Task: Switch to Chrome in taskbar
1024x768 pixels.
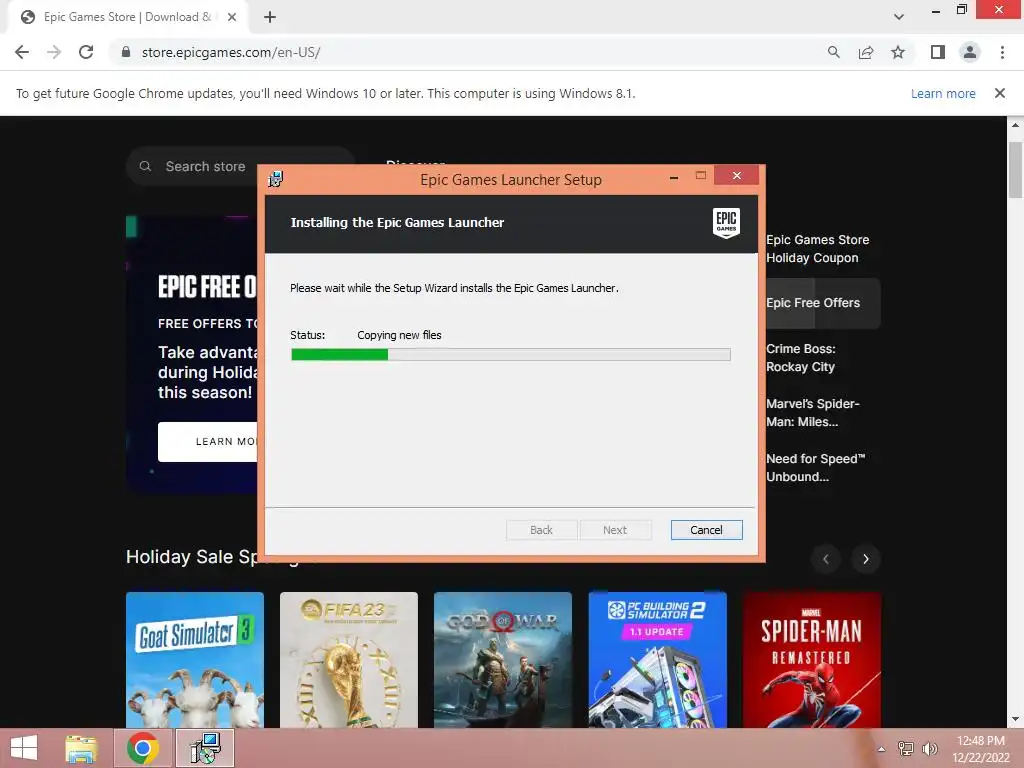Action: click(143, 748)
